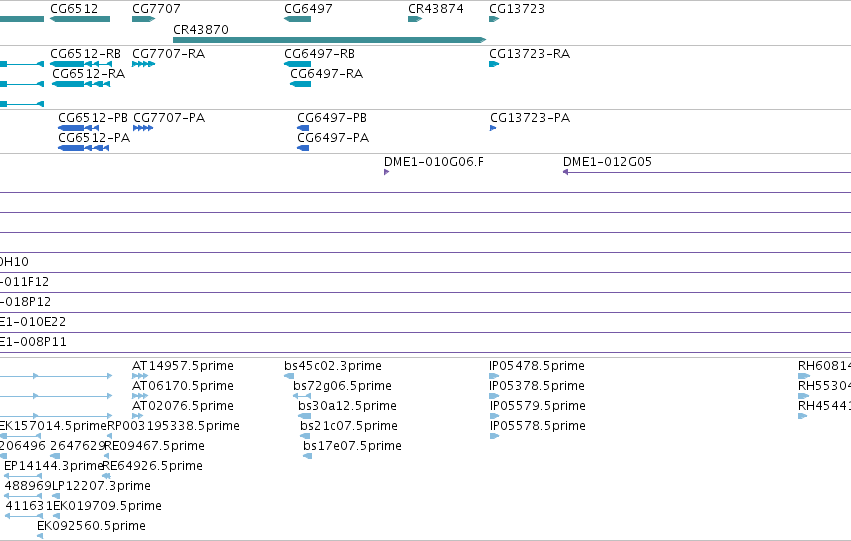Click the bs17e07.5prime EST glyph
Viewport: 851px width, 541px height.
pyautogui.click(x=308, y=456)
